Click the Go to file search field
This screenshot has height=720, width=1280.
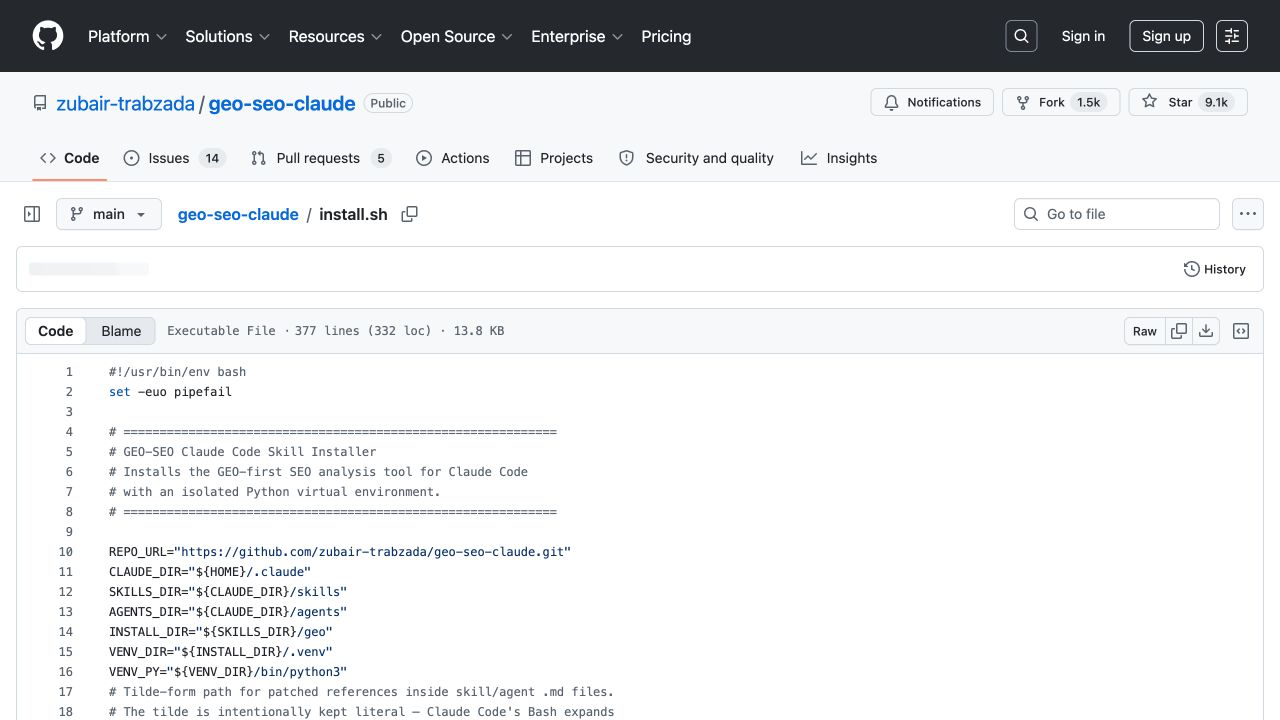[1117, 214]
